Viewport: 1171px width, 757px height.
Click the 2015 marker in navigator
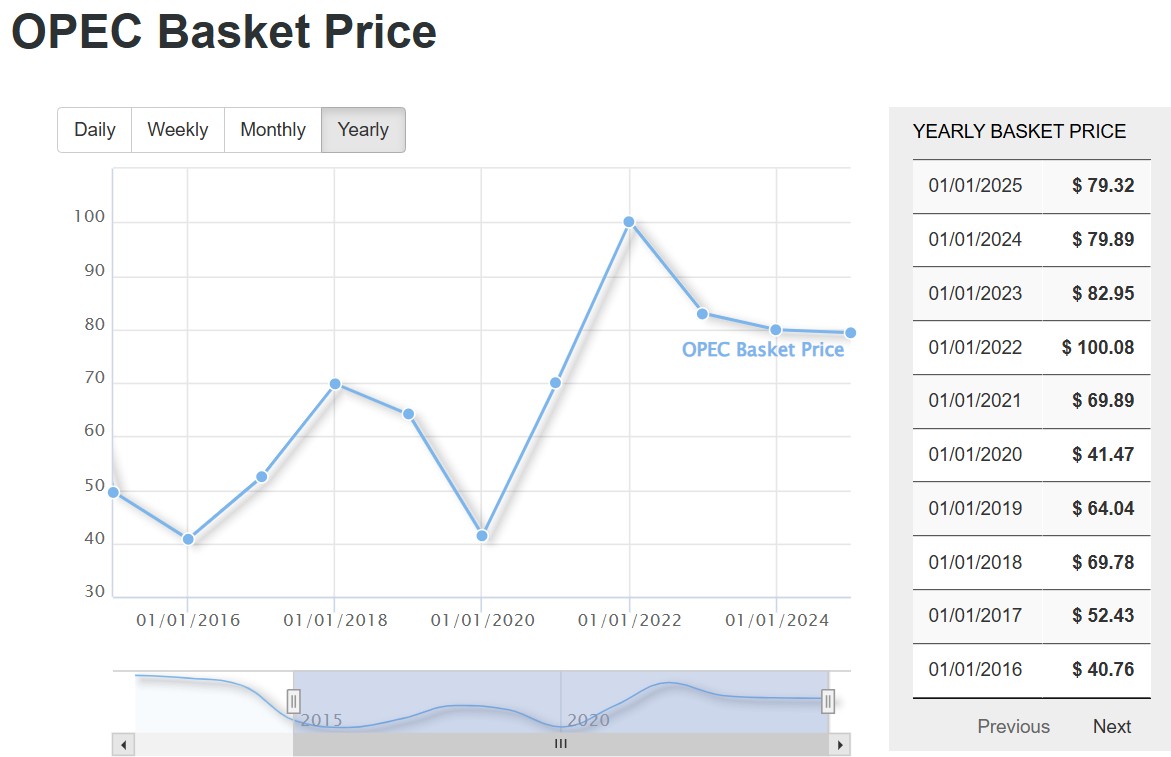pyautogui.click(x=320, y=720)
